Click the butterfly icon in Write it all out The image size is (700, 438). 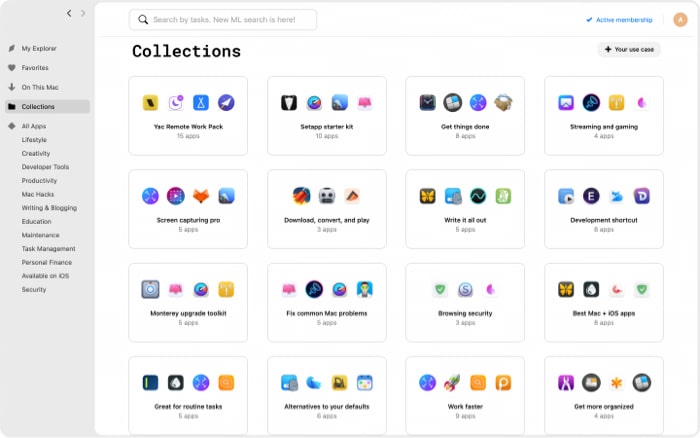pyautogui.click(x=428, y=196)
